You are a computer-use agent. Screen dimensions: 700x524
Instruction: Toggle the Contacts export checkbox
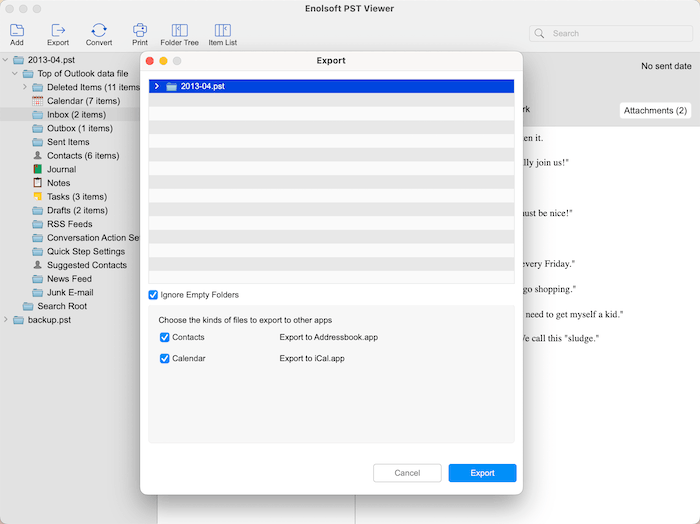coord(165,338)
